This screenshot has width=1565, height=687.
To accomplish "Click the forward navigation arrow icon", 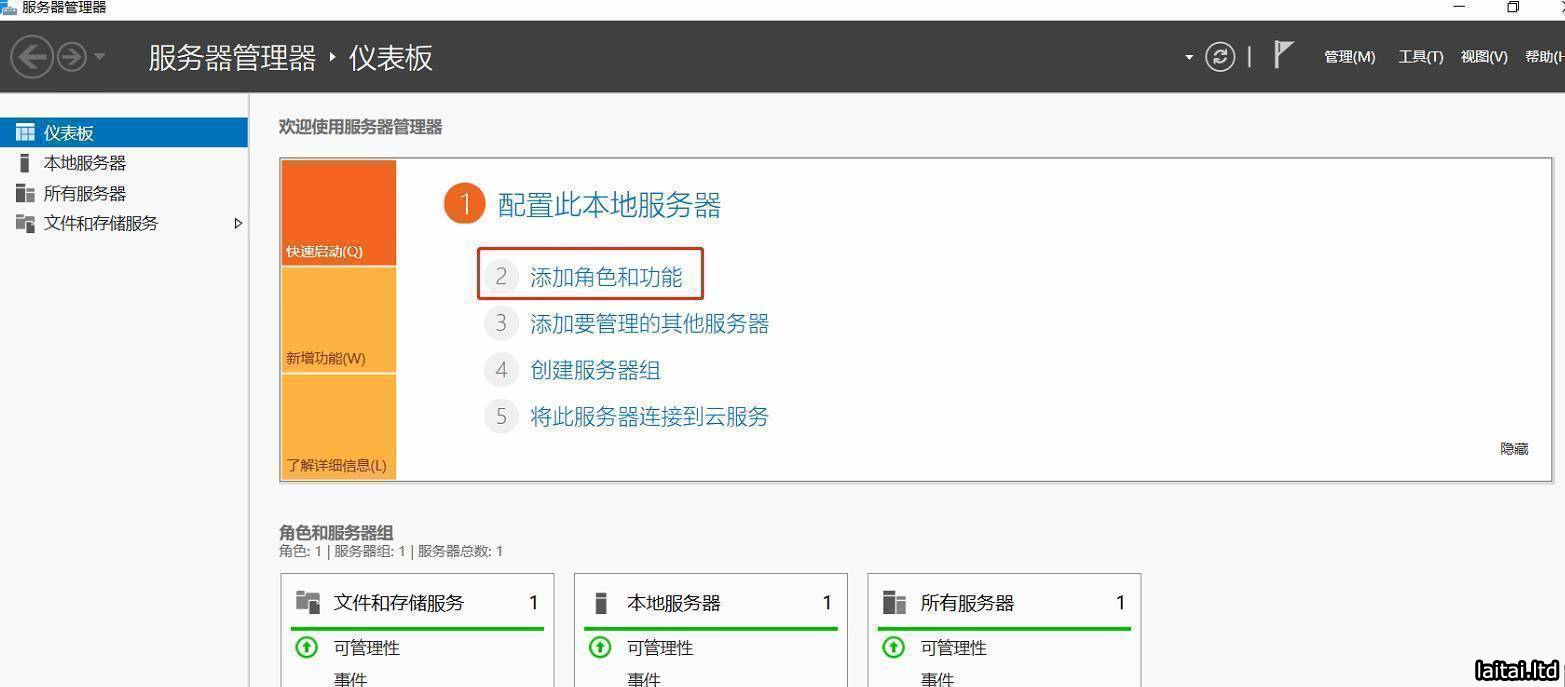I will tap(72, 56).
